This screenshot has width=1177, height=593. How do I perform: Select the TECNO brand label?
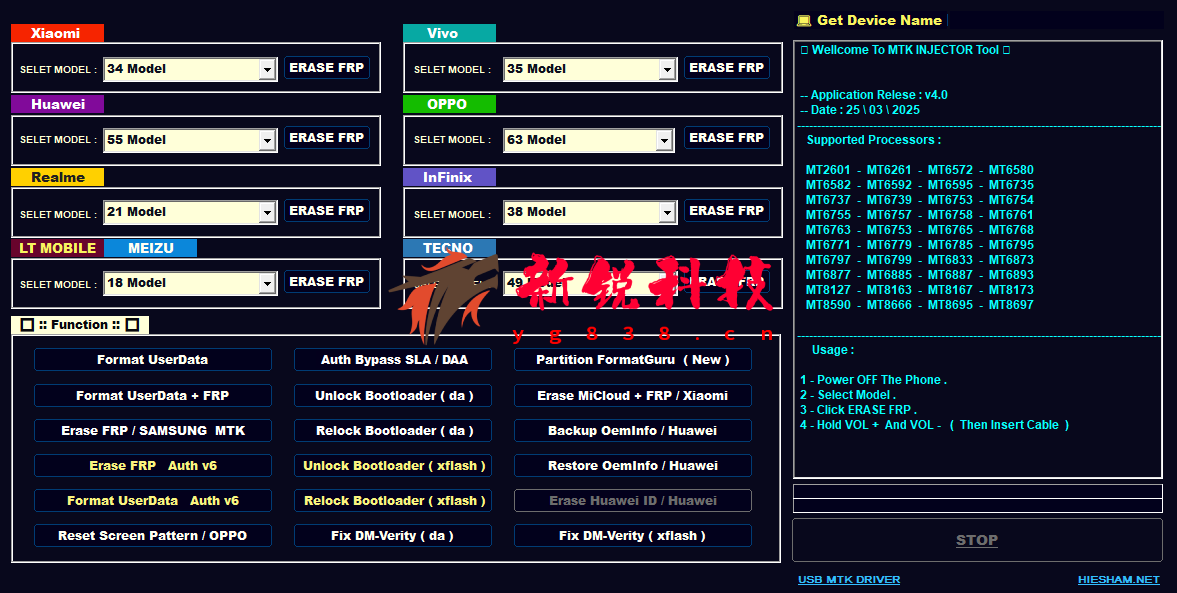[x=449, y=248]
